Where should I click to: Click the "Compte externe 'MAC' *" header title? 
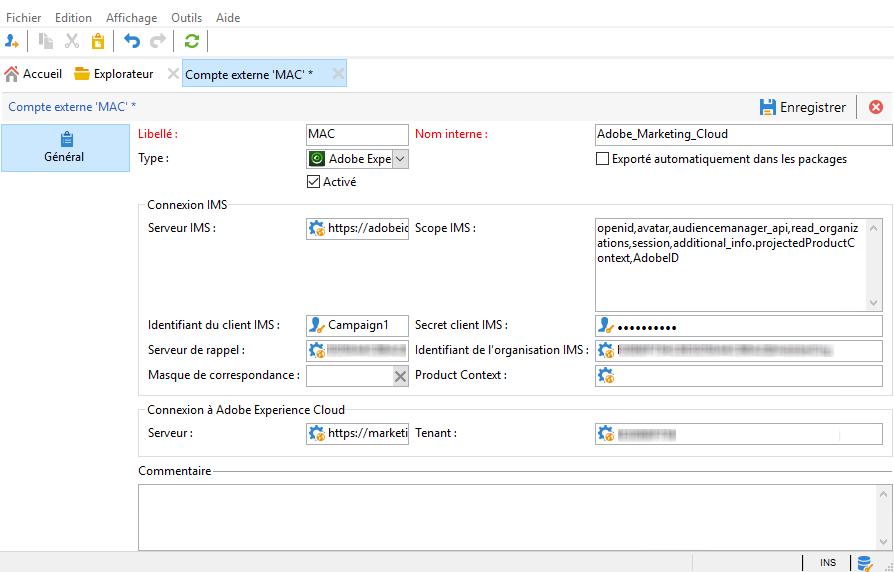pos(72,107)
